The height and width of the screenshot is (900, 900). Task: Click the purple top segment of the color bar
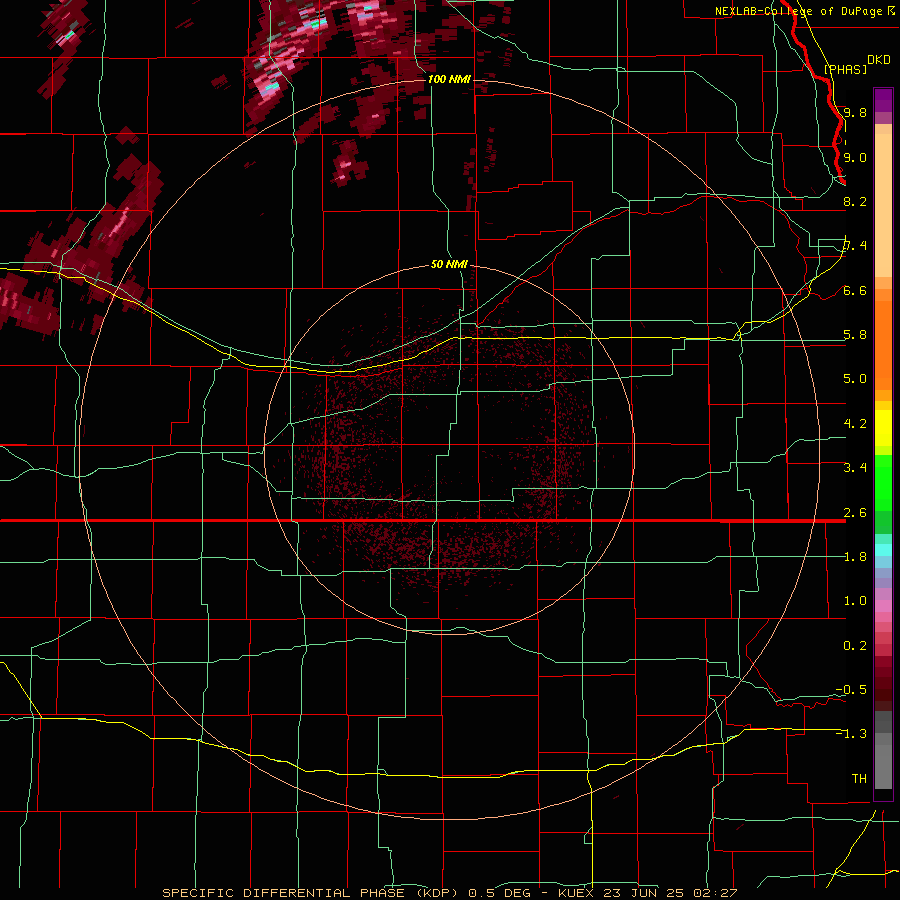click(883, 100)
